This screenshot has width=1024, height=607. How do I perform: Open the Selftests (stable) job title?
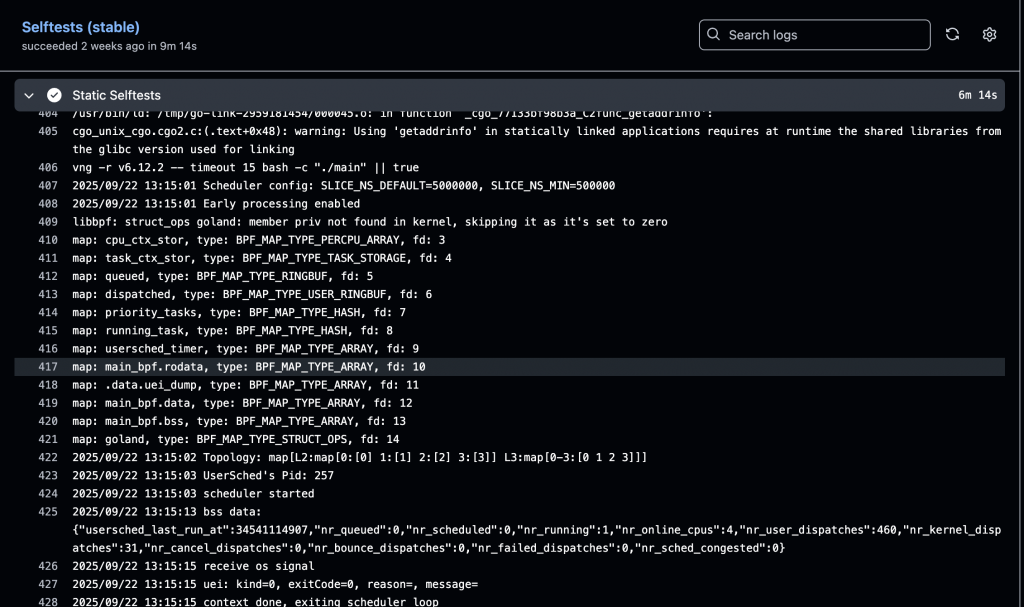[x=81, y=27]
